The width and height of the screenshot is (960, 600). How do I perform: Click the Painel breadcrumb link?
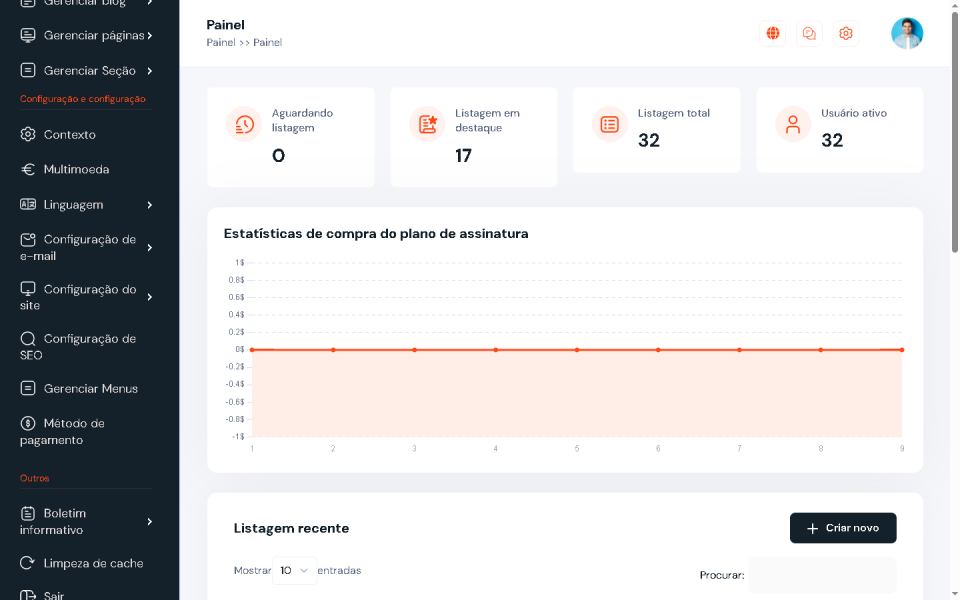[x=220, y=43]
